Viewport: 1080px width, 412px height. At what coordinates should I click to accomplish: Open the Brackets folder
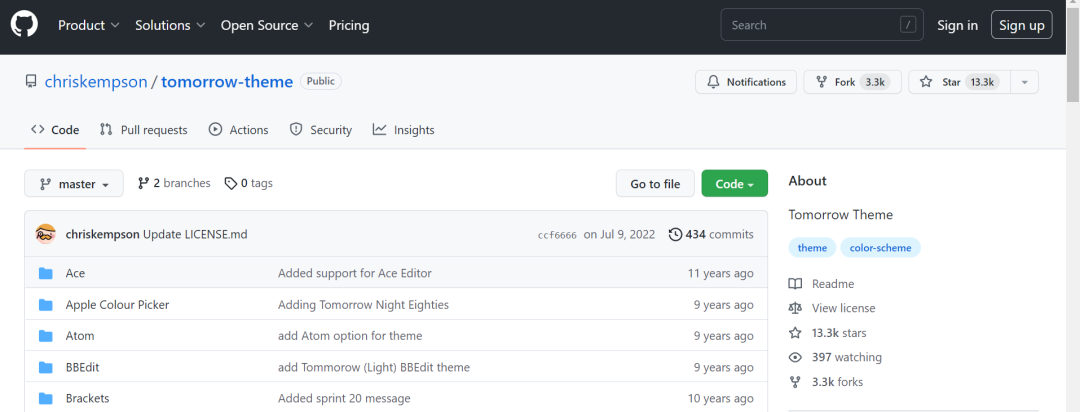tap(87, 398)
